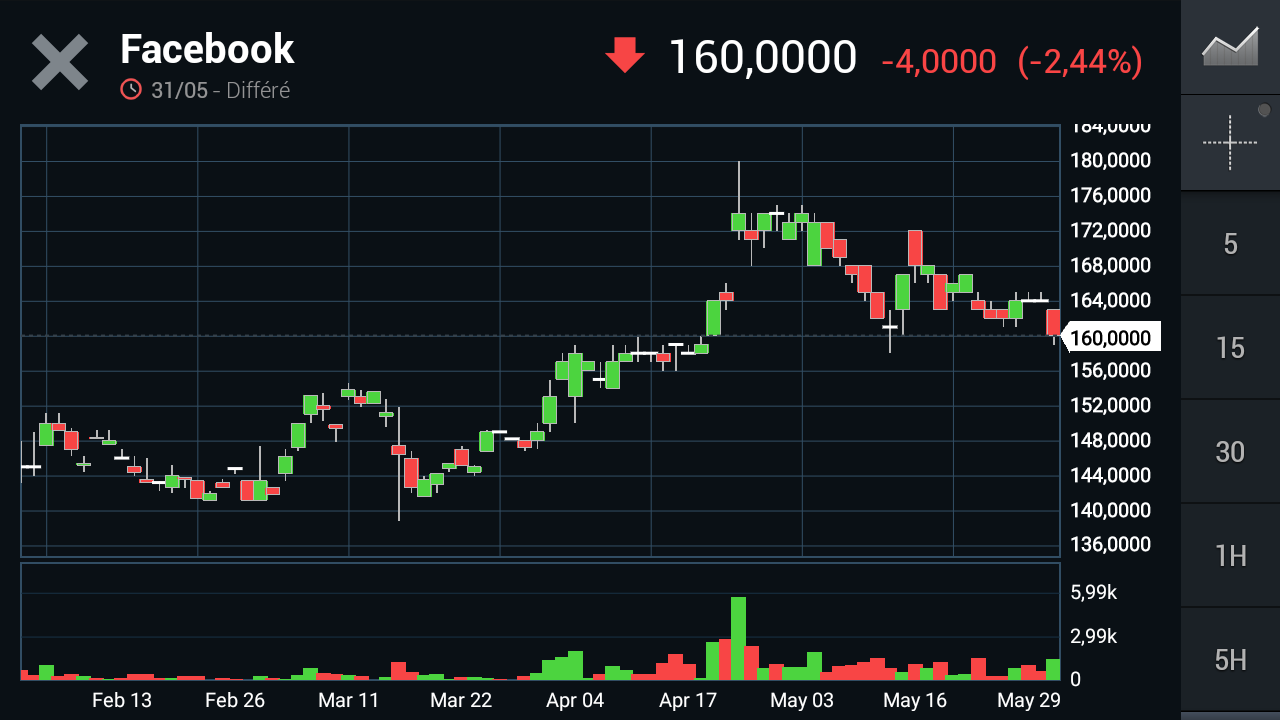
Task: Click the 31/05 - Différé timestamp text
Action: coord(220,90)
